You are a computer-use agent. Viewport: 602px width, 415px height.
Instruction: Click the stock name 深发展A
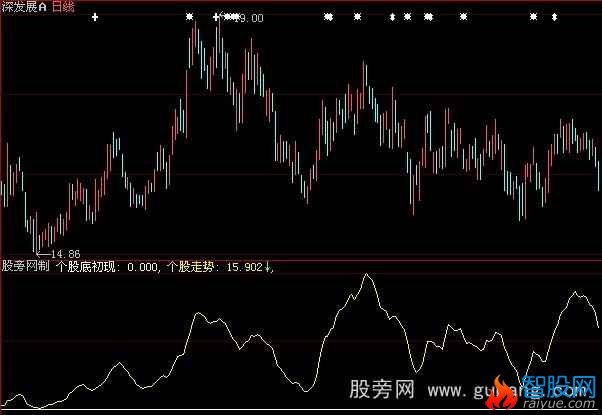(24, 7)
